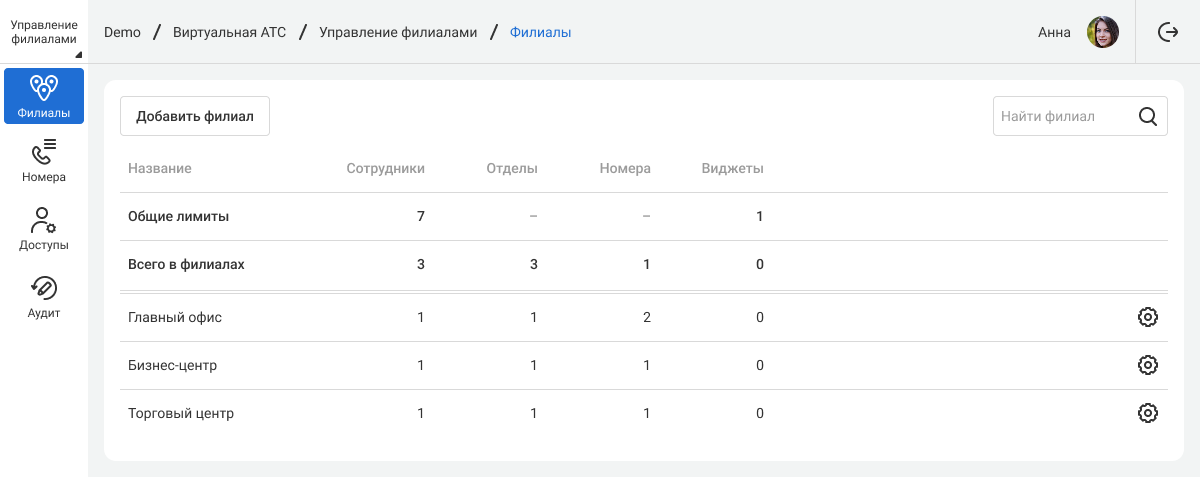The height and width of the screenshot is (477, 1200).
Task: Click the Филиалы breadcrumb item
Action: coord(540,32)
